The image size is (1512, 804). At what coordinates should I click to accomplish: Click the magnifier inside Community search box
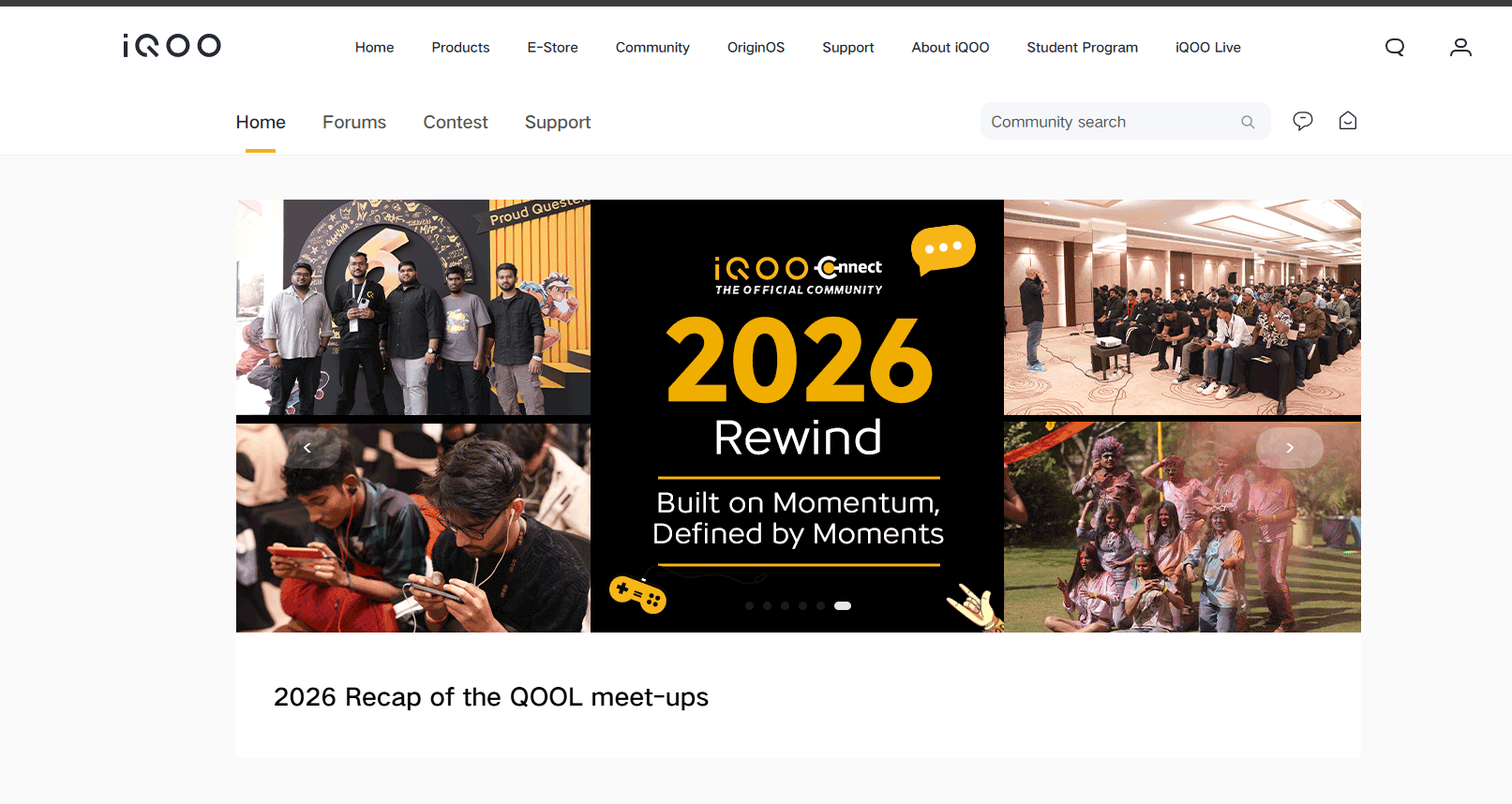click(1248, 122)
